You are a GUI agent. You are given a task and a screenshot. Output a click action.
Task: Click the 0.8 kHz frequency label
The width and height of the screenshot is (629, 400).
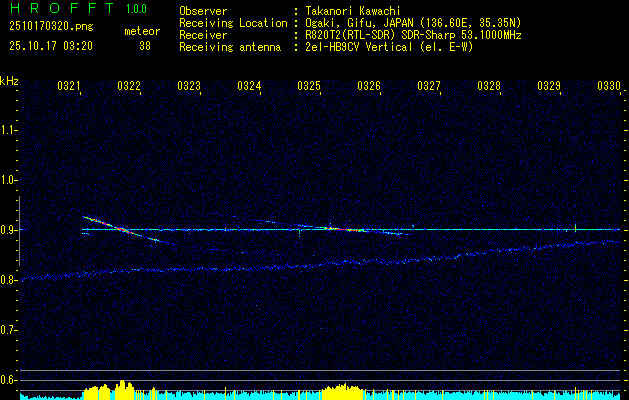[x=9, y=280]
